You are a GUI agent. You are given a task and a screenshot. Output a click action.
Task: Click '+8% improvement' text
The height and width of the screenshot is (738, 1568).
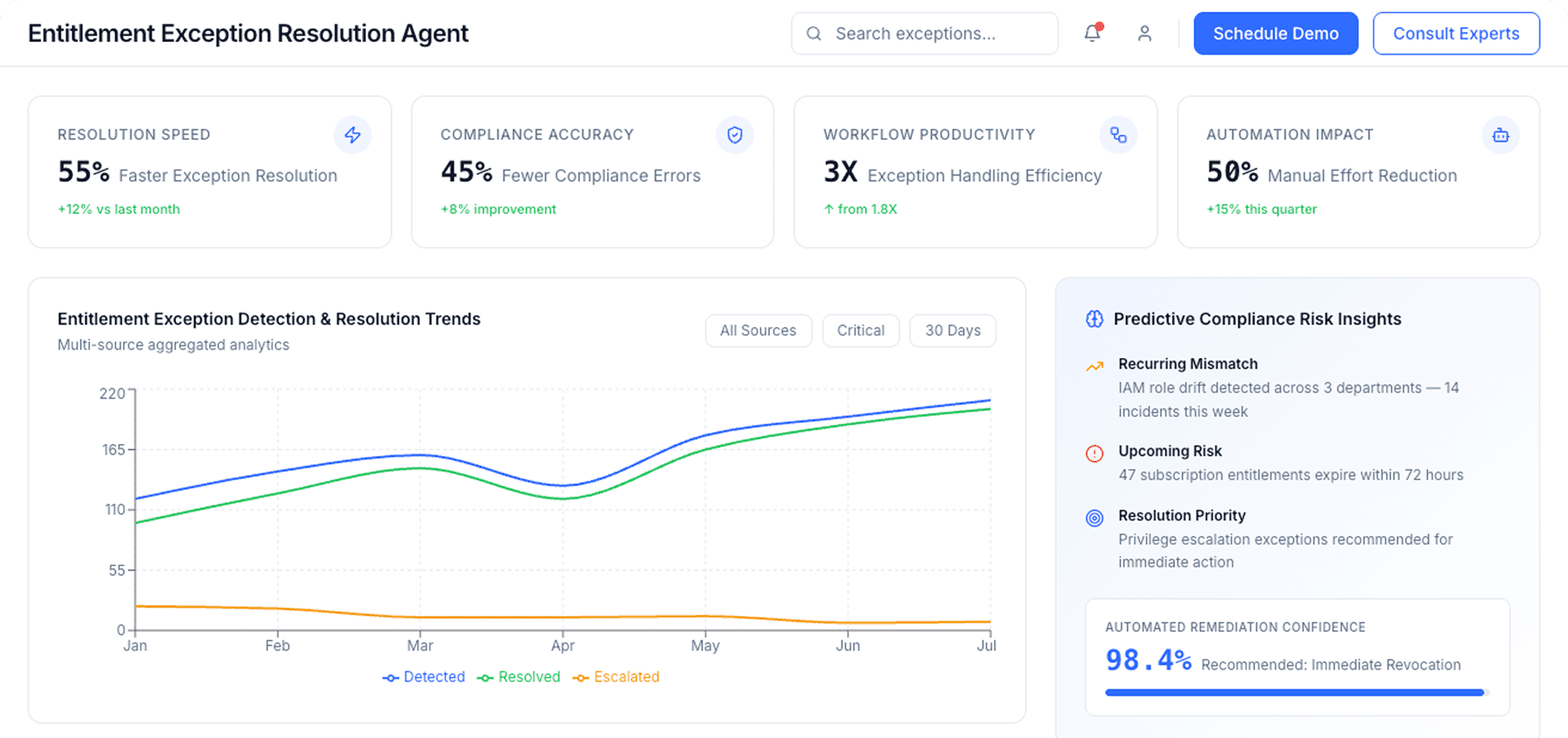point(498,209)
